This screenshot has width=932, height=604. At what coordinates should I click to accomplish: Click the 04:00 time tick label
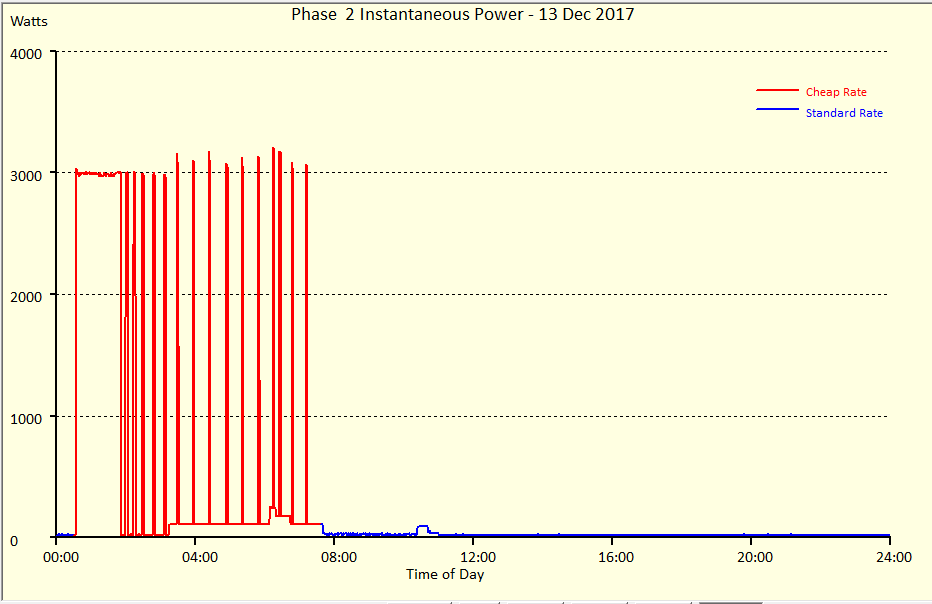click(x=199, y=557)
